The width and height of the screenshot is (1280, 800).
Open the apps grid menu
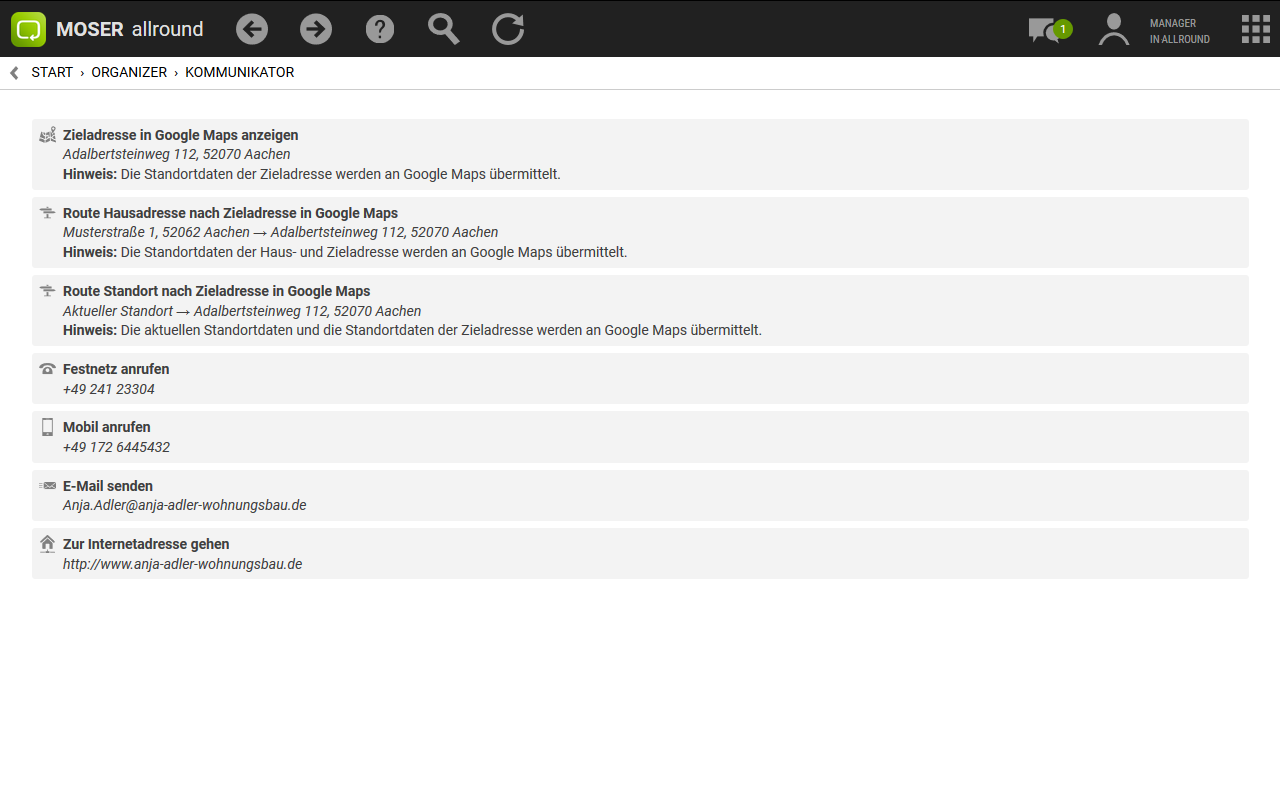point(1255,29)
